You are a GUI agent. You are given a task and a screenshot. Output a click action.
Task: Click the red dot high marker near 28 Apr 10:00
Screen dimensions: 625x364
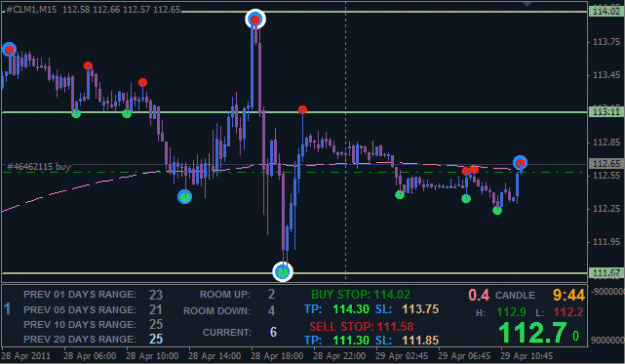click(x=143, y=83)
